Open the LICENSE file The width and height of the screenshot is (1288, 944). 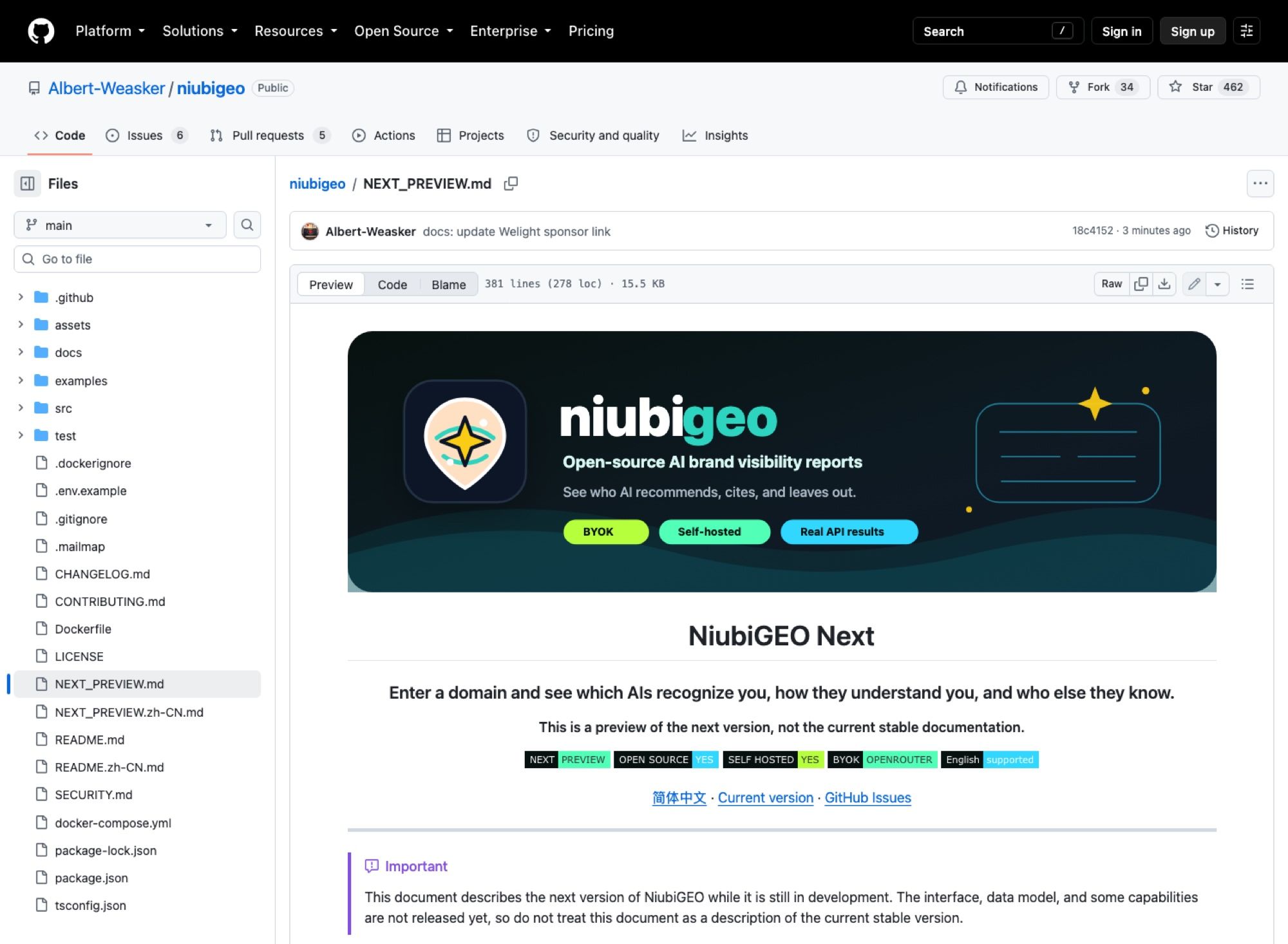pos(79,656)
